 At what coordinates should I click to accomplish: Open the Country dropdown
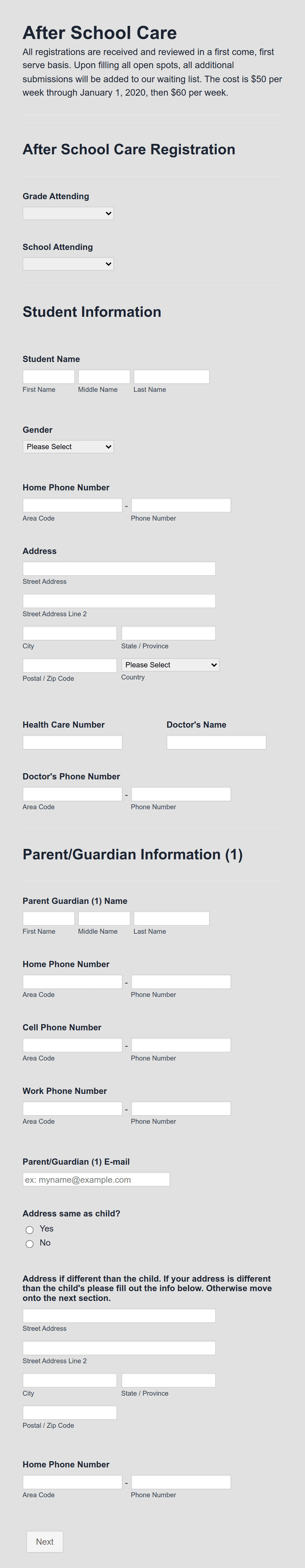(170, 665)
